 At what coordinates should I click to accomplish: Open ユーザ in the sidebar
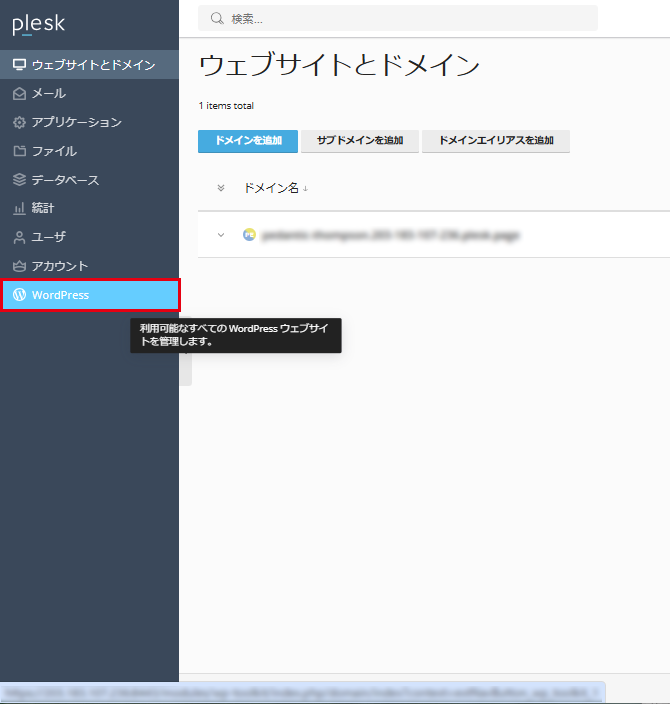[x=89, y=237]
